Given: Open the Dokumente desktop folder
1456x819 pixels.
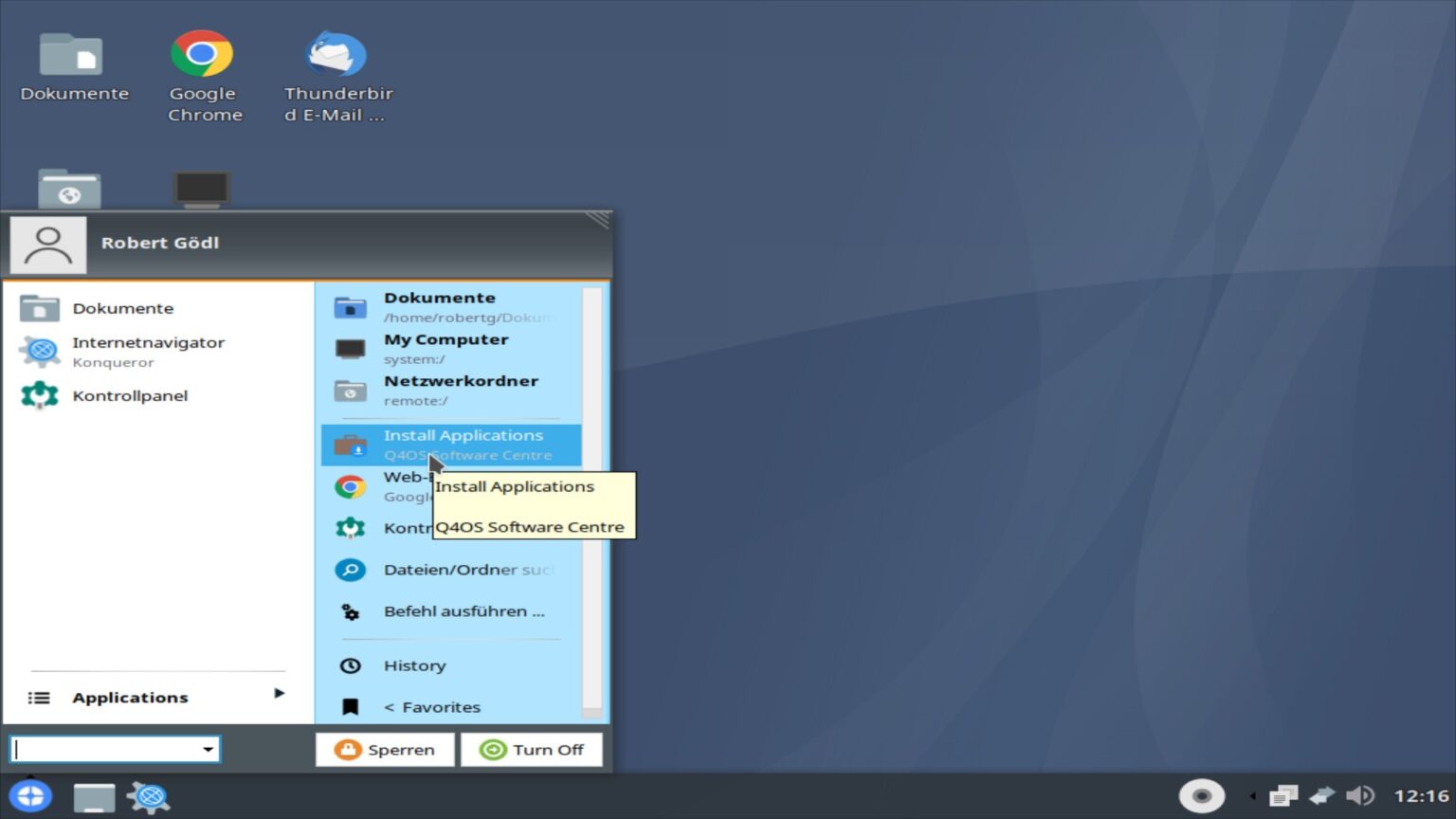Looking at the screenshot, I should point(71,55).
